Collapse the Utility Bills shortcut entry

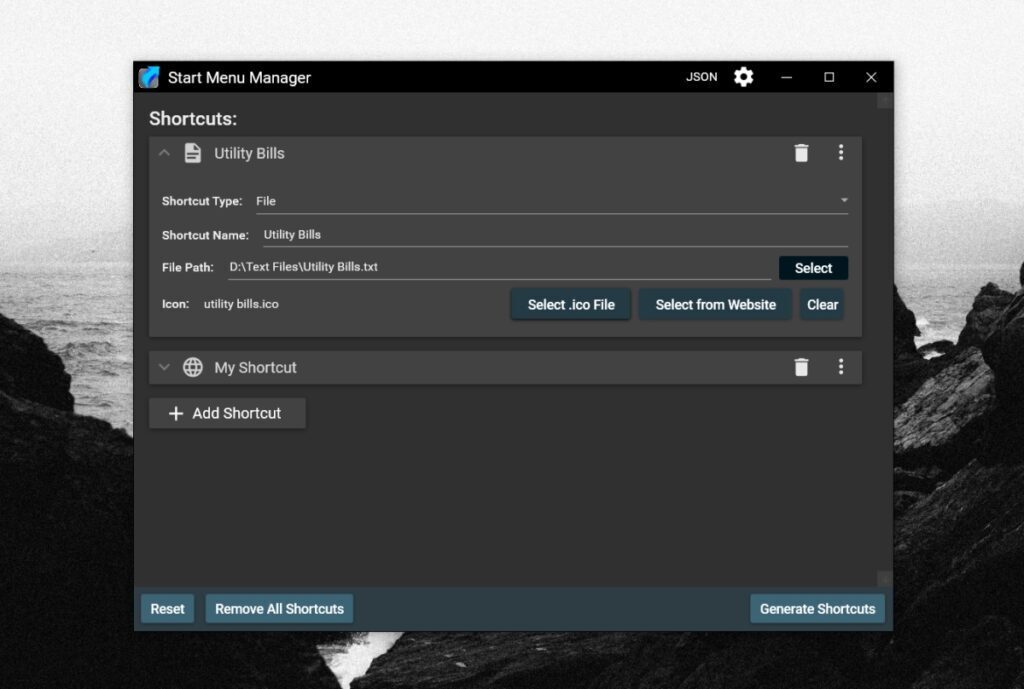click(163, 153)
